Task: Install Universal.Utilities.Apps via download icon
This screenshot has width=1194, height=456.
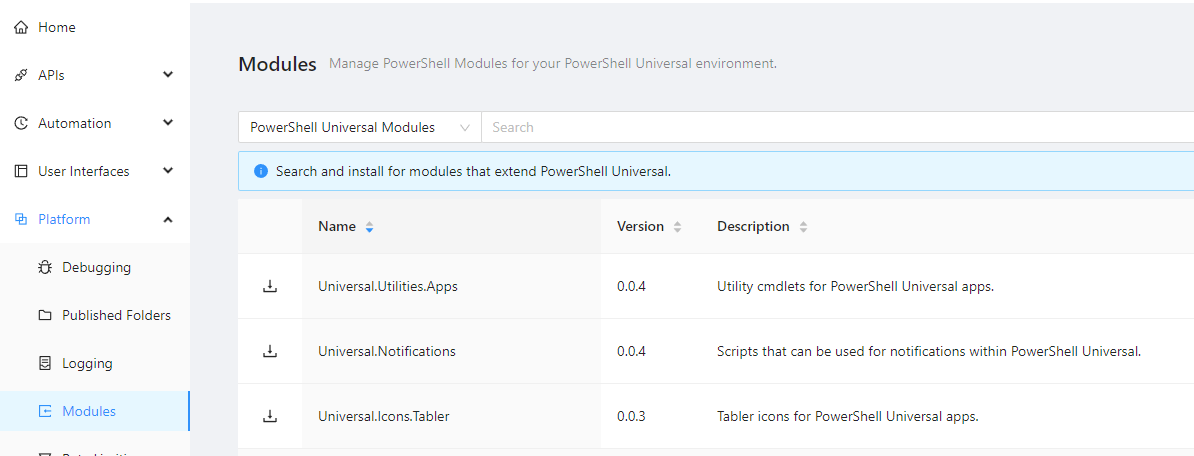Action: click(269, 287)
